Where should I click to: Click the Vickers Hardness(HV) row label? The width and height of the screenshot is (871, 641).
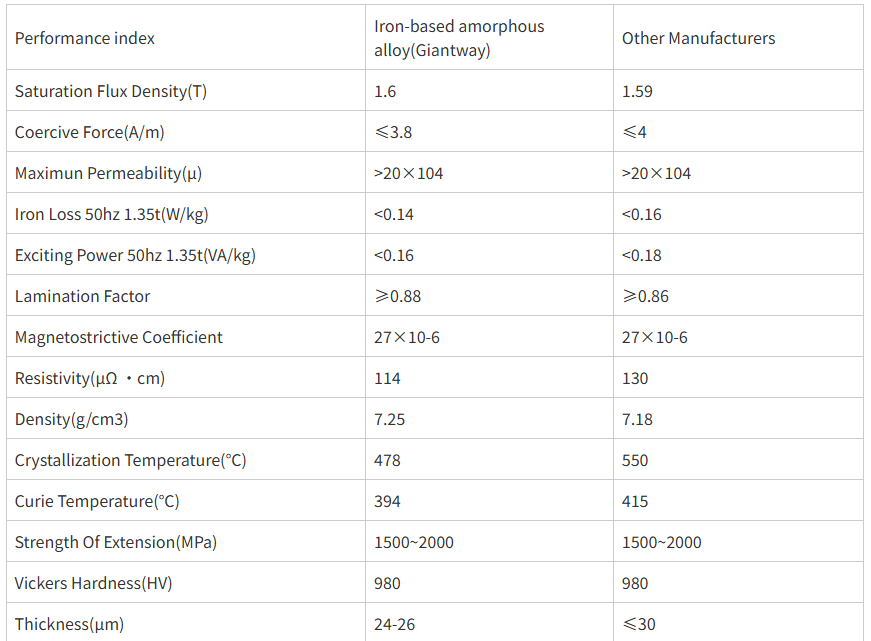pos(93,584)
